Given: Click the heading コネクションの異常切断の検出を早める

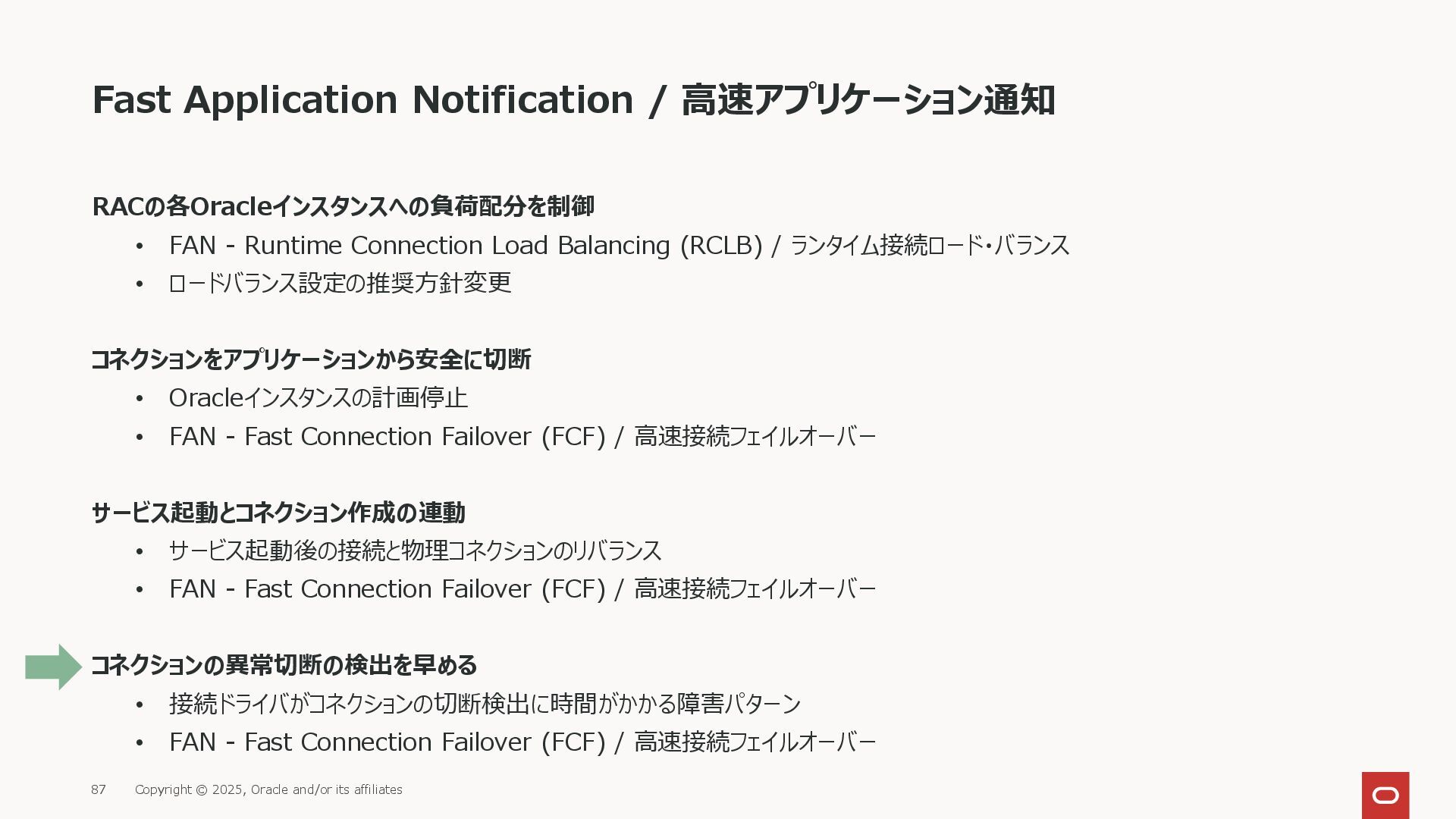Looking at the screenshot, I should tap(284, 665).
